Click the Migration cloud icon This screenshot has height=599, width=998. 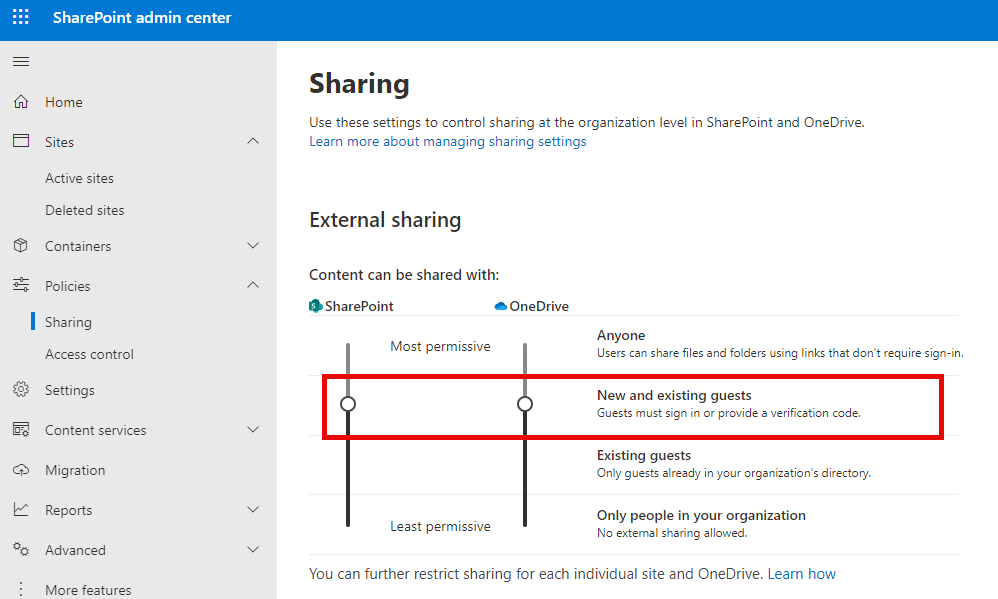click(21, 470)
